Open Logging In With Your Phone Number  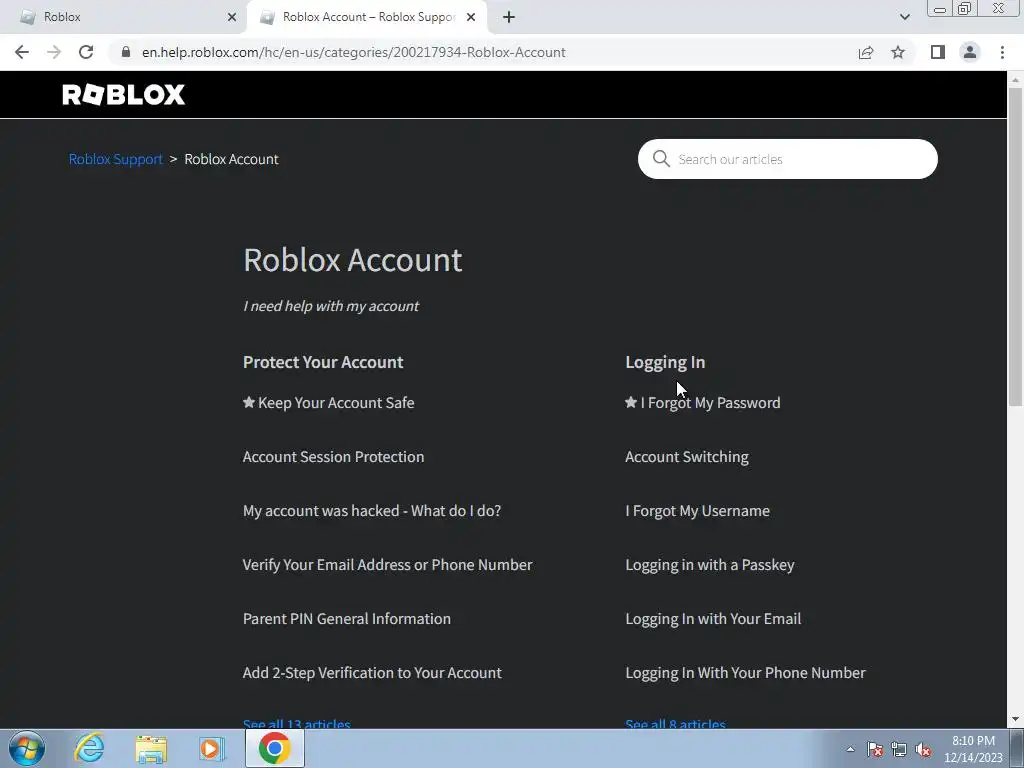click(x=745, y=673)
